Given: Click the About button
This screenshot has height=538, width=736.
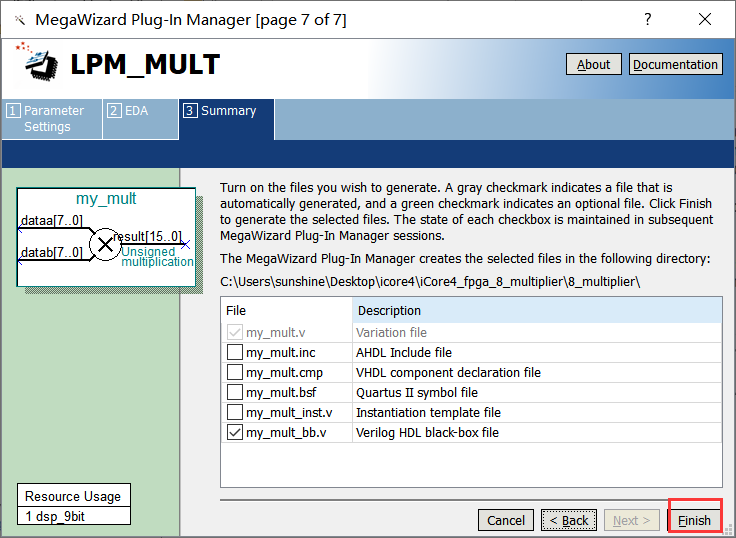Looking at the screenshot, I should [593, 64].
